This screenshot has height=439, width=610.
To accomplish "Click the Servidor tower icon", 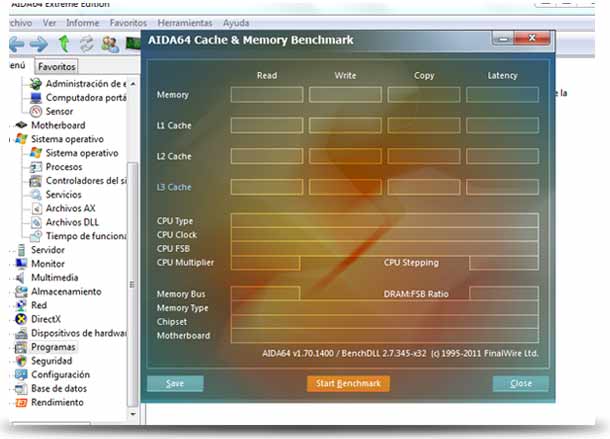I will pos(21,250).
